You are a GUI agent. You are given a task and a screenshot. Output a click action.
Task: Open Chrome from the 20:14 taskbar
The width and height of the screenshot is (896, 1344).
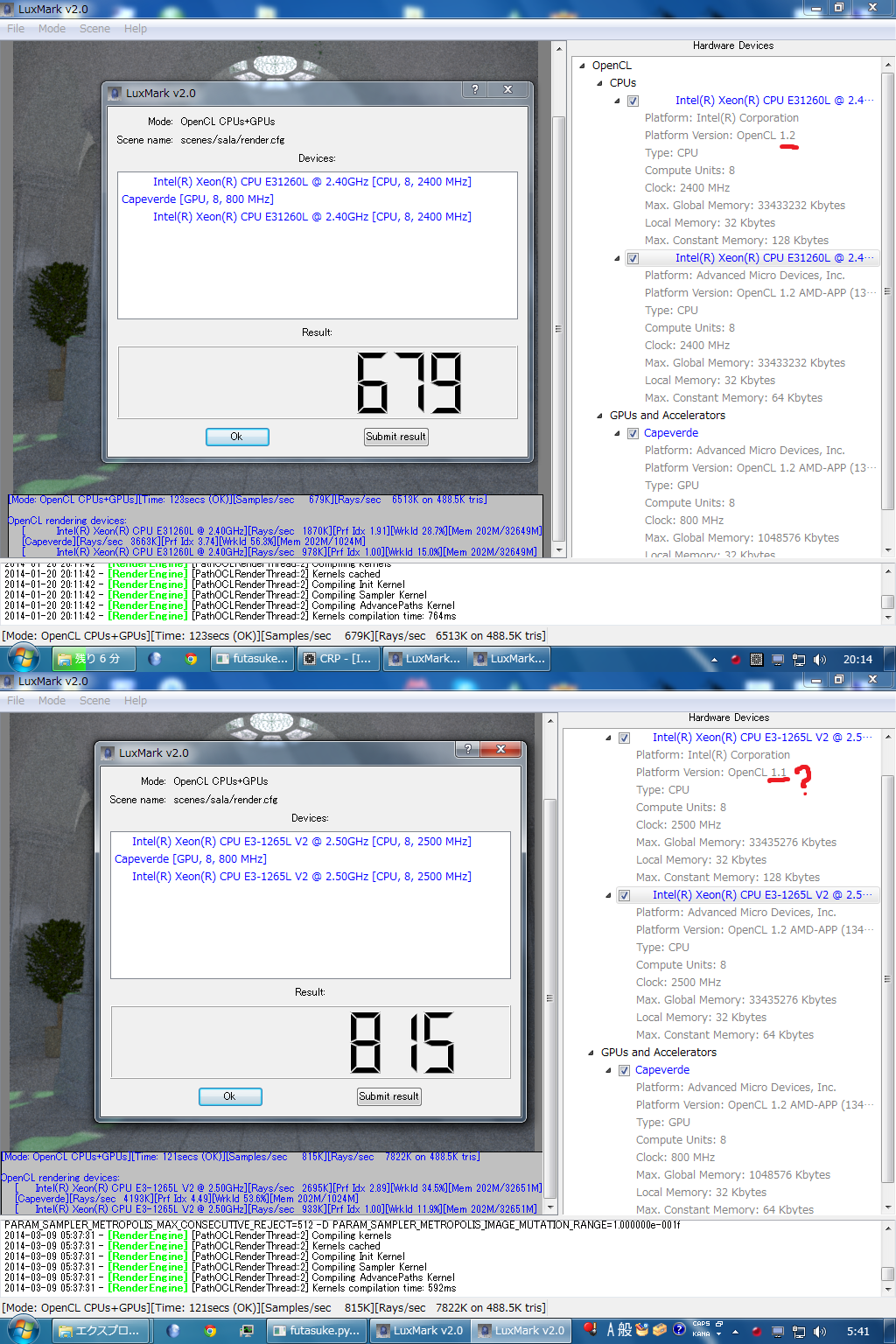click(x=191, y=659)
